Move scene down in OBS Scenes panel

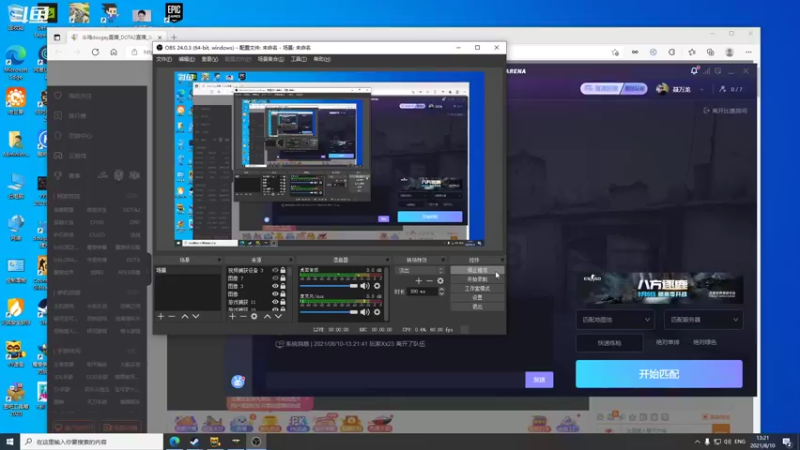195,317
